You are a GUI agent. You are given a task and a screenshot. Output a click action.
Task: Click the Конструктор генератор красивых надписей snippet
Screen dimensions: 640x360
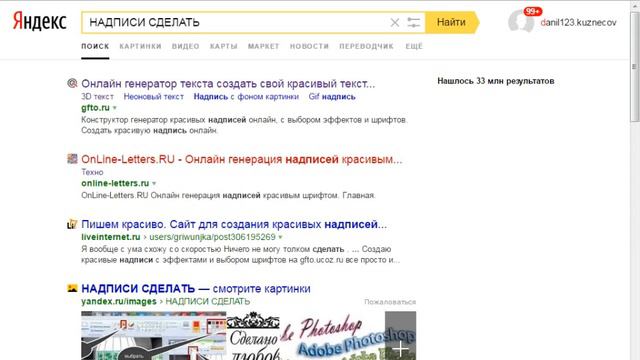click(244, 125)
